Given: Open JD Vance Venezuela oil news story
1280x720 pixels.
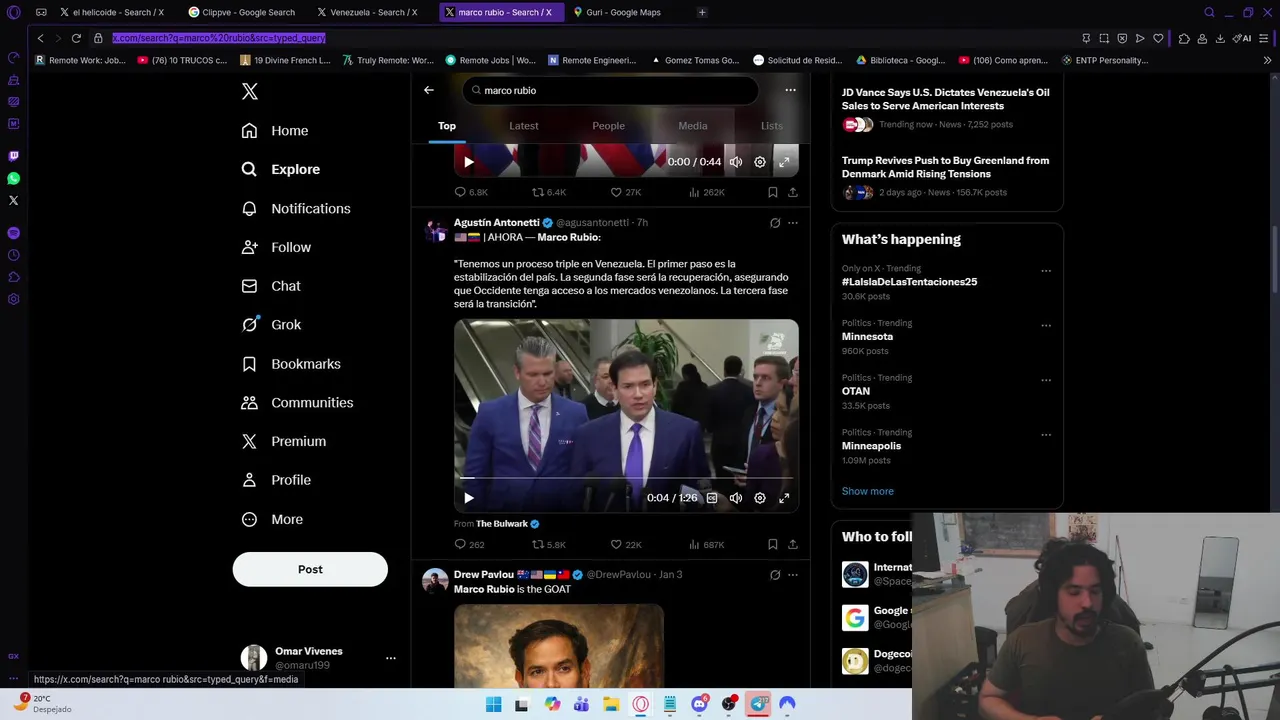Looking at the screenshot, I should [946, 99].
